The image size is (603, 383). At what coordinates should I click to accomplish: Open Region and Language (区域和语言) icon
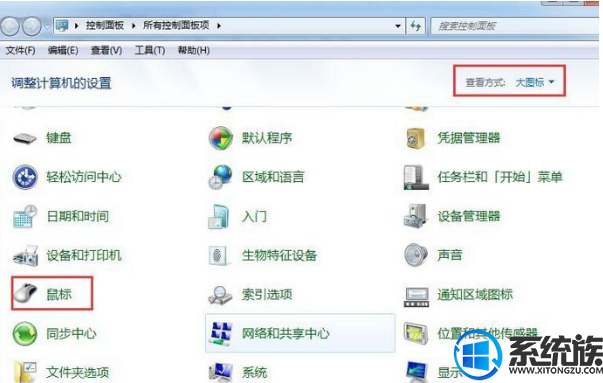[x=221, y=177]
